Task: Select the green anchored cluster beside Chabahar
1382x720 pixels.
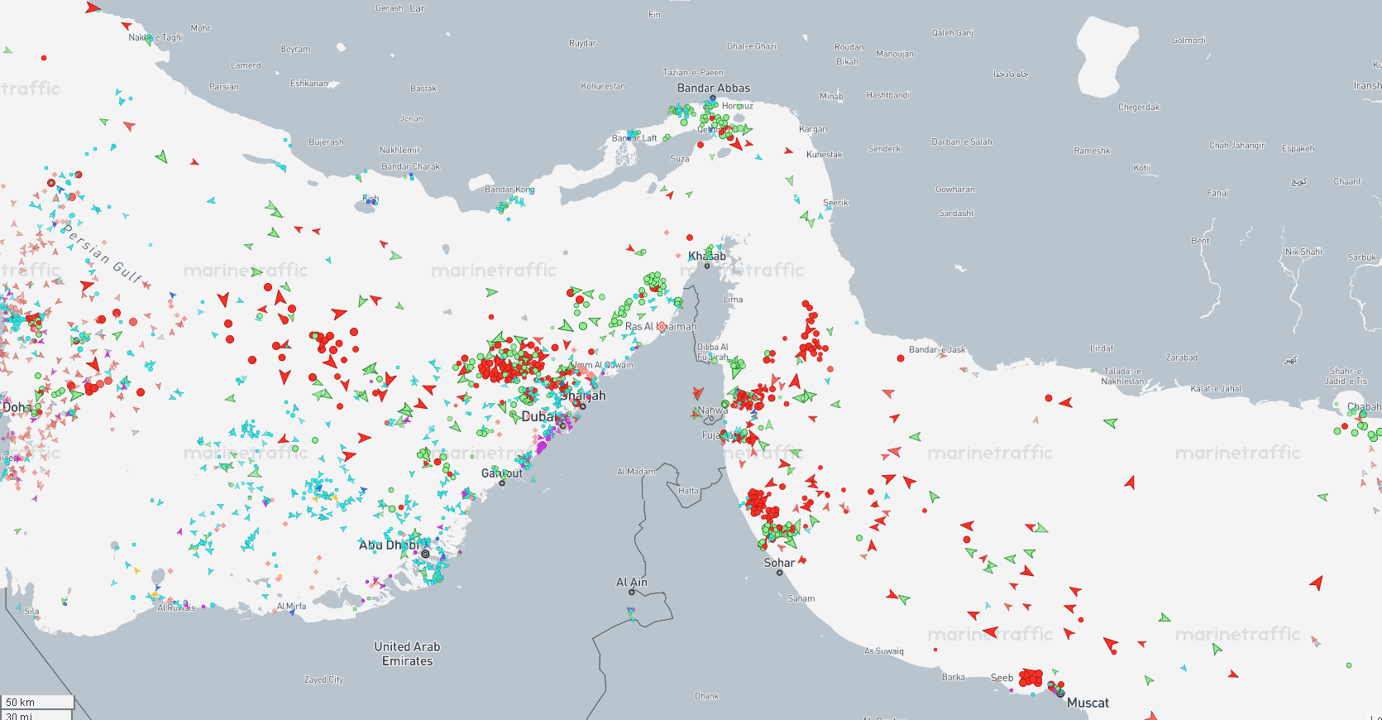Action: point(1362,427)
